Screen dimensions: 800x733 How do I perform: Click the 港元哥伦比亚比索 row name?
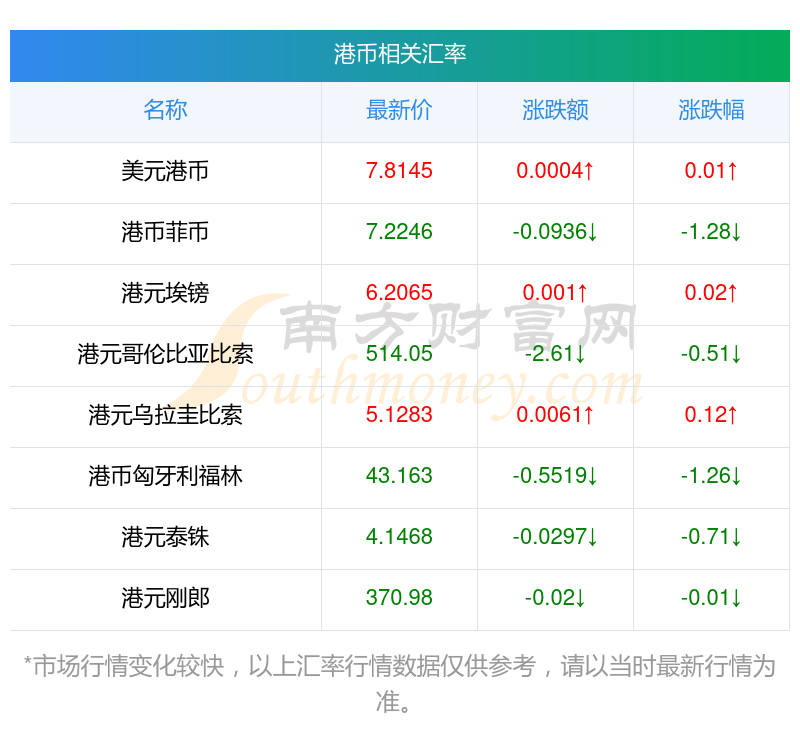coord(165,354)
